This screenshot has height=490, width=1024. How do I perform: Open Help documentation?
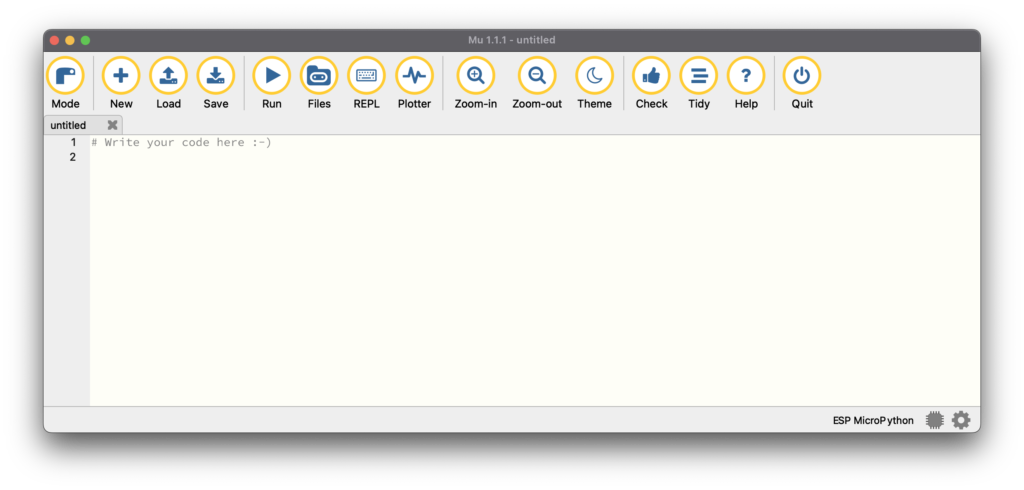746,83
